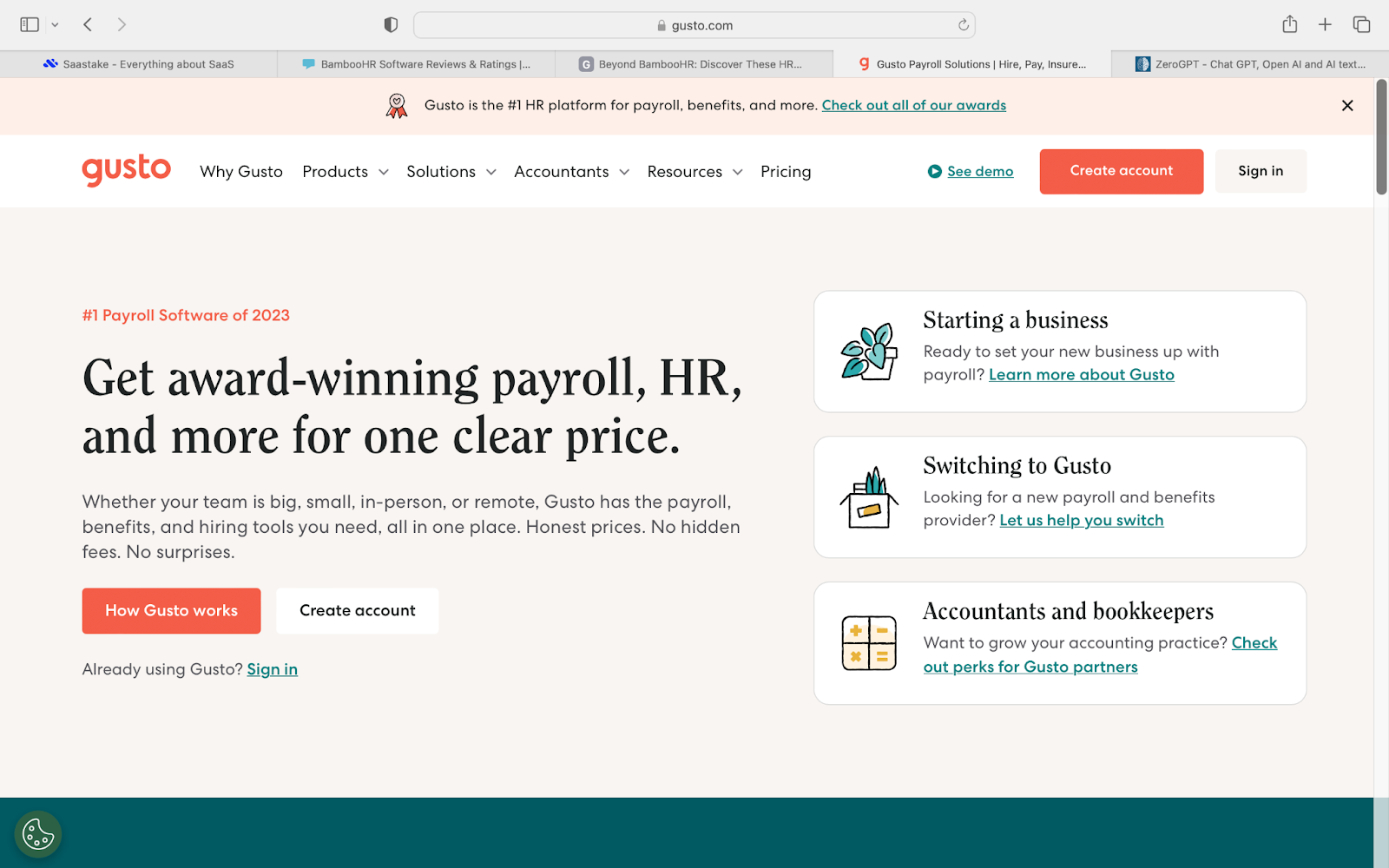Dismiss the awards banner with X
This screenshot has height=868, width=1389.
(x=1347, y=106)
